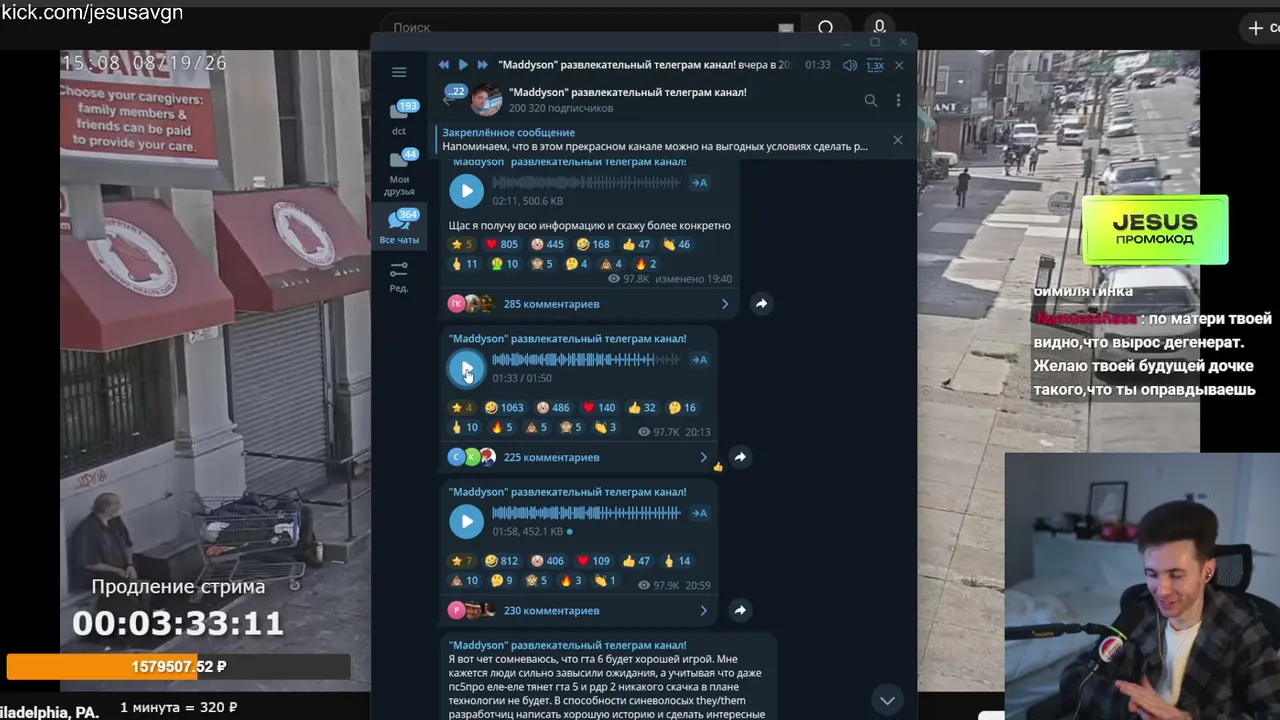Dismiss the top audio player bar

[899, 65]
